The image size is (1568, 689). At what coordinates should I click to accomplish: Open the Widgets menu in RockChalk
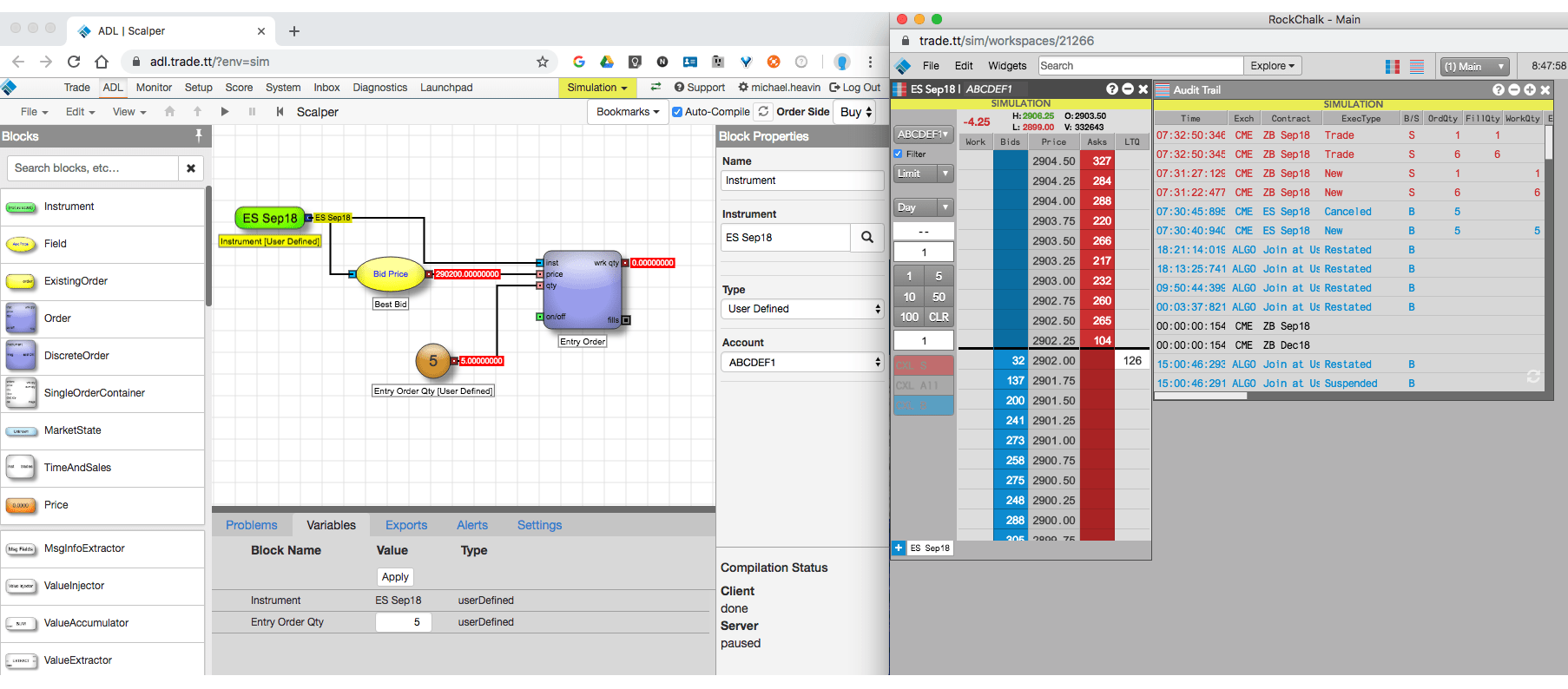(1007, 66)
